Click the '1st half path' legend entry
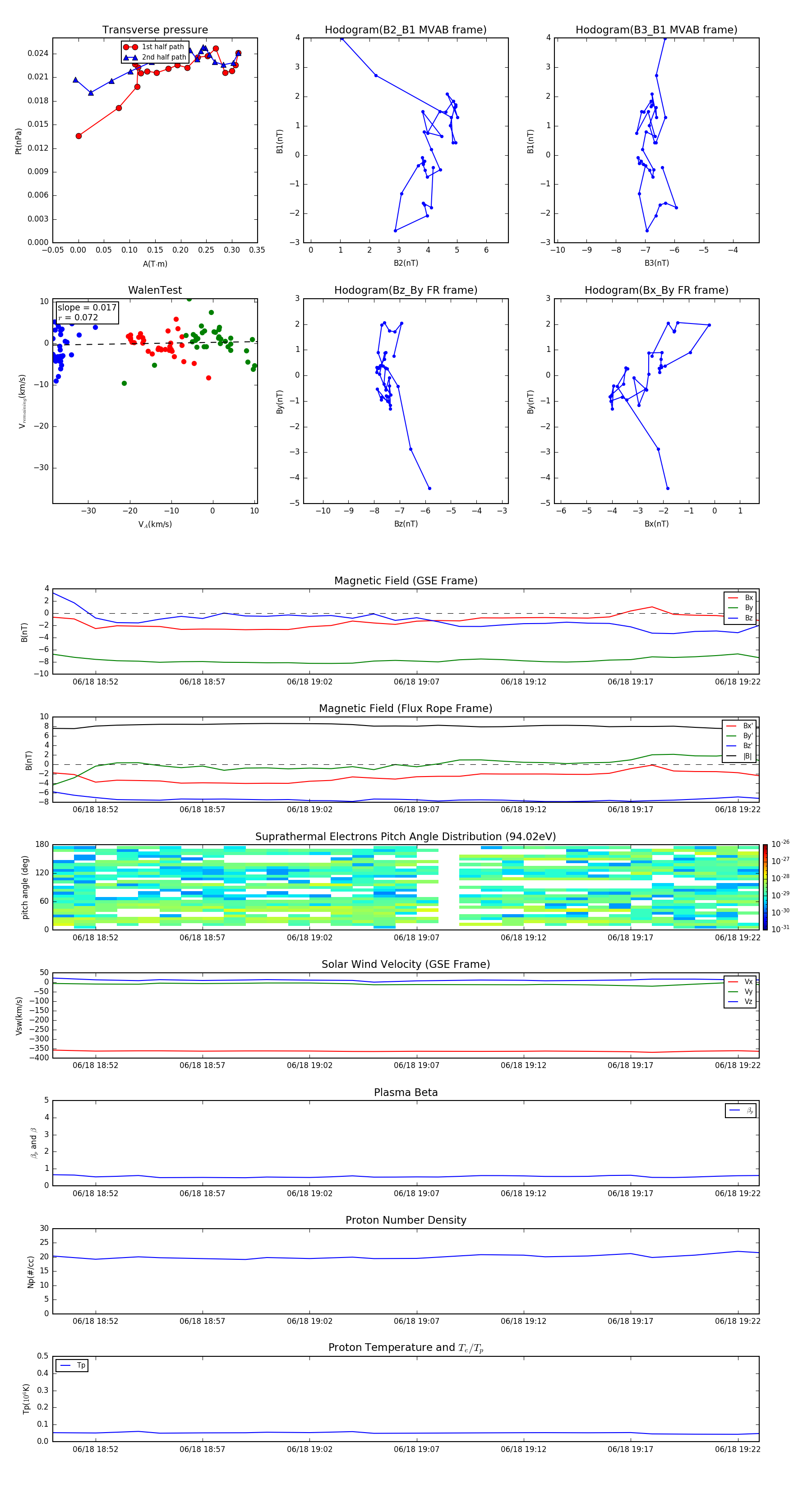812x1489 pixels. [x=154, y=47]
